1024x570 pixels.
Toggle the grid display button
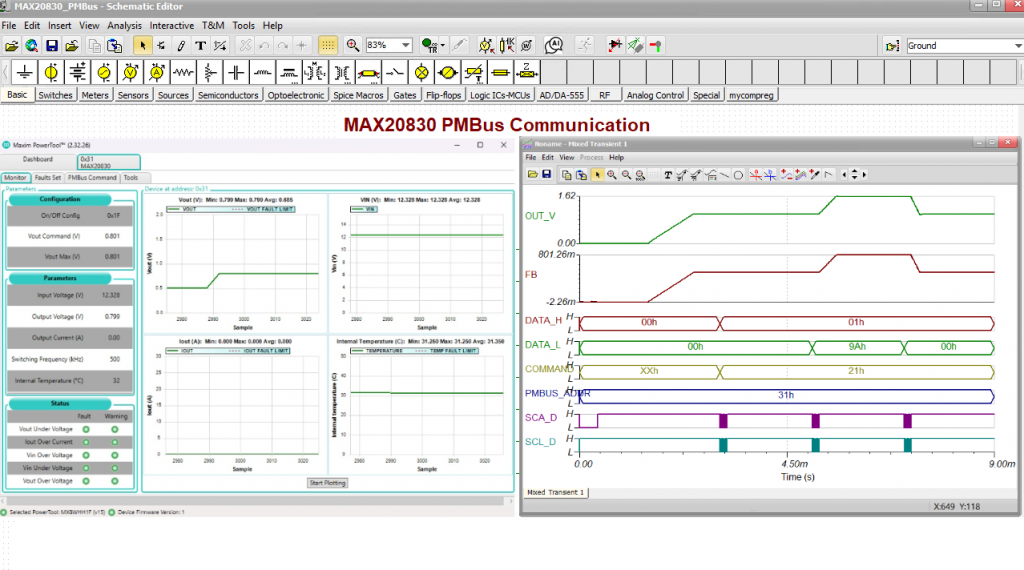pyautogui.click(x=327, y=45)
